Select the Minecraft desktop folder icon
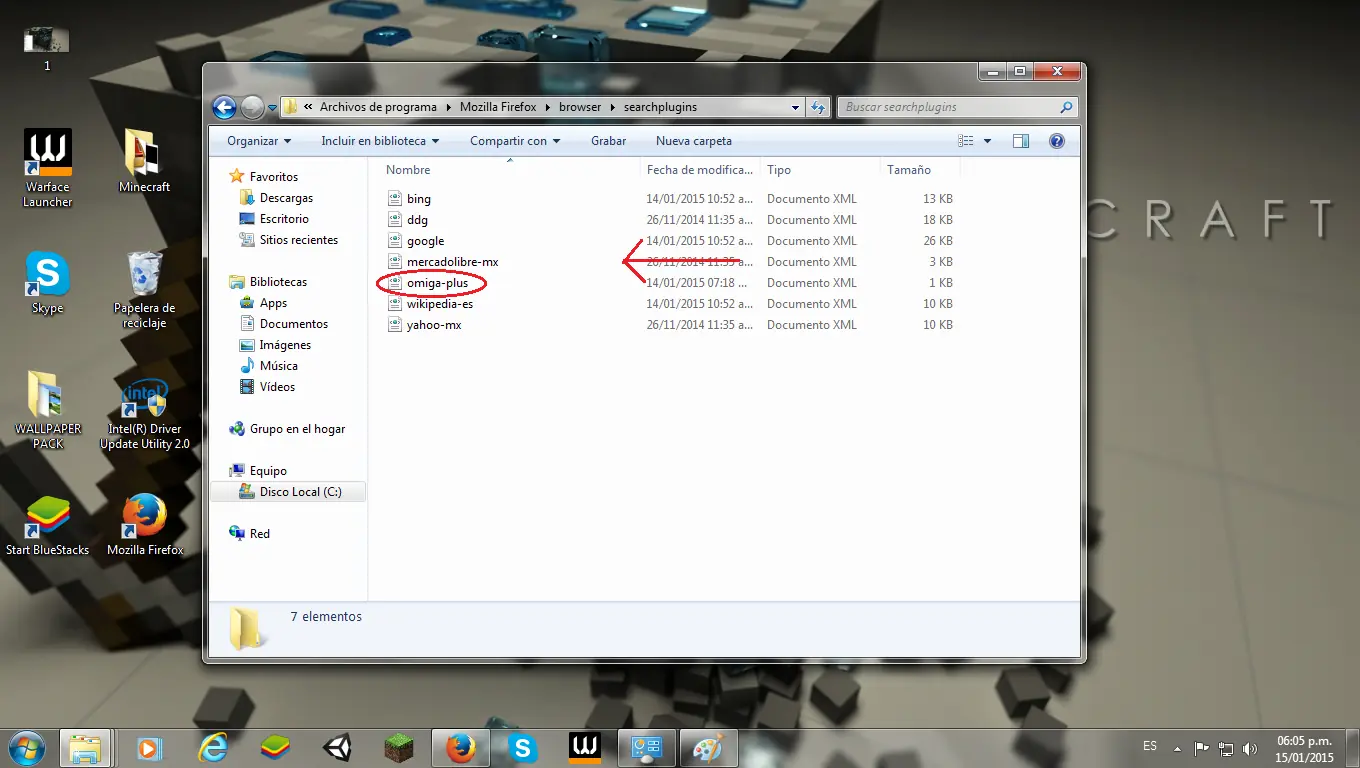Image resolution: width=1360 pixels, height=768 pixels. point(144,161)
